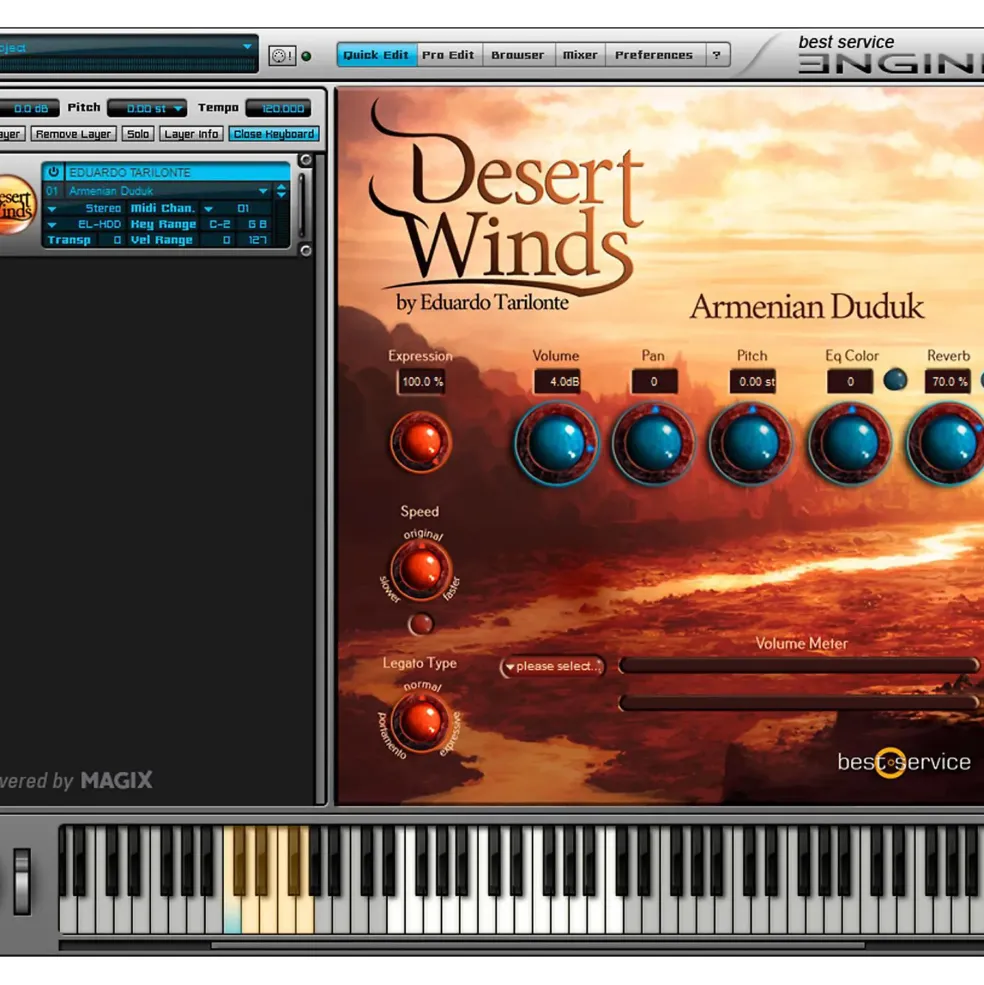Screen dimensions: 984x985
Task: Click the Tempo 120.000 field
Action: (278, 108)
